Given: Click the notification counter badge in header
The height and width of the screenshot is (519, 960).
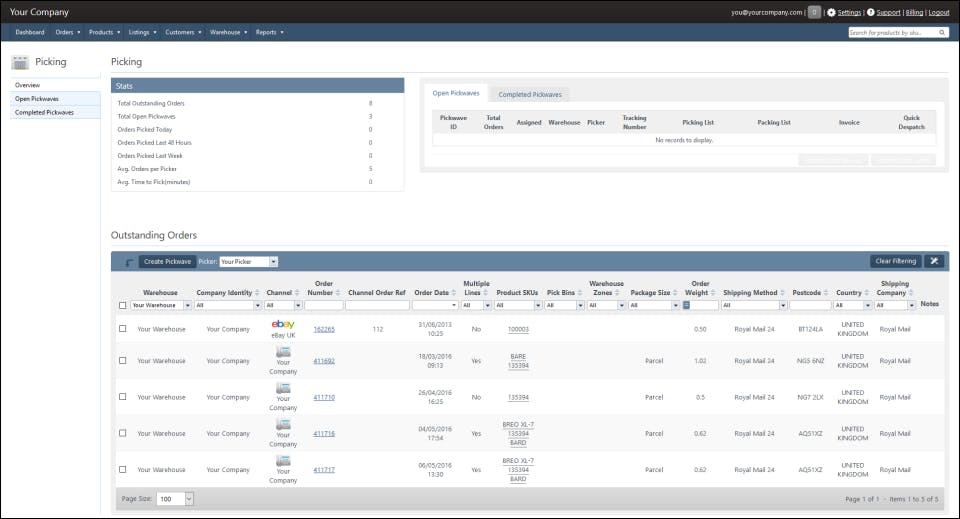Looking at the screenshot, I should (814, 12).
